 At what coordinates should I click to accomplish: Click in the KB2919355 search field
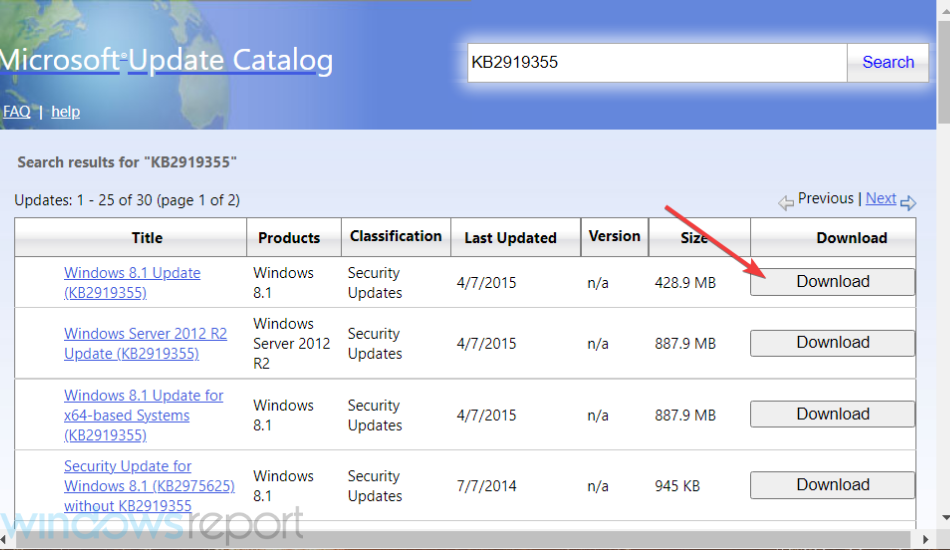[657, 62]
